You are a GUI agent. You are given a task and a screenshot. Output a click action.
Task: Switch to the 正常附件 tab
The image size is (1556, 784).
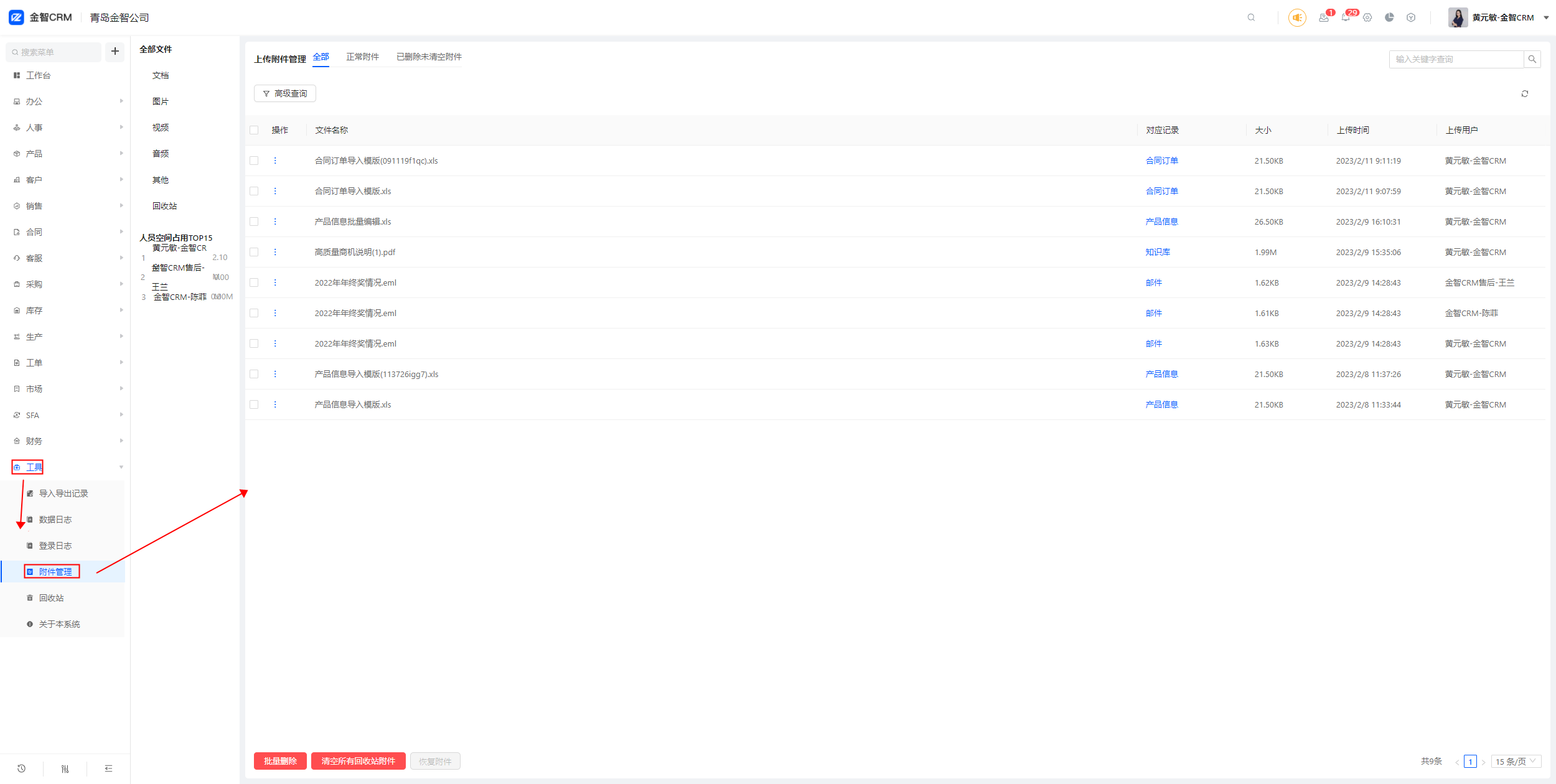click(362, 57)
